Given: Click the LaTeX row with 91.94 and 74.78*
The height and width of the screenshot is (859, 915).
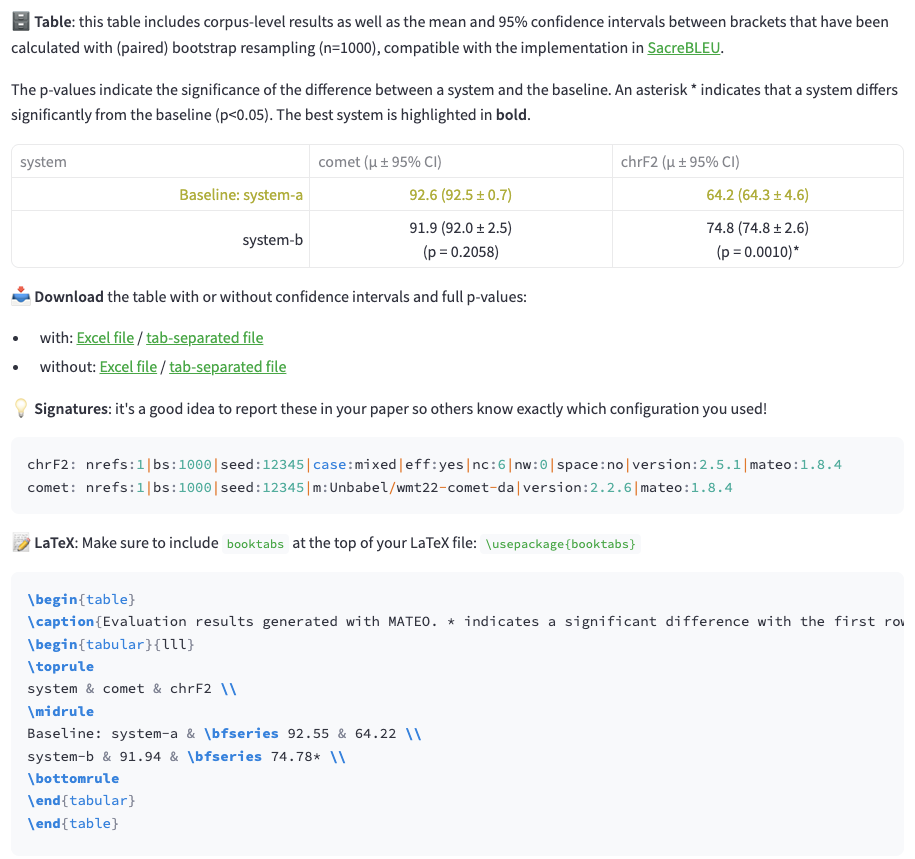Looking at the screenshot, I should point(186,756).
